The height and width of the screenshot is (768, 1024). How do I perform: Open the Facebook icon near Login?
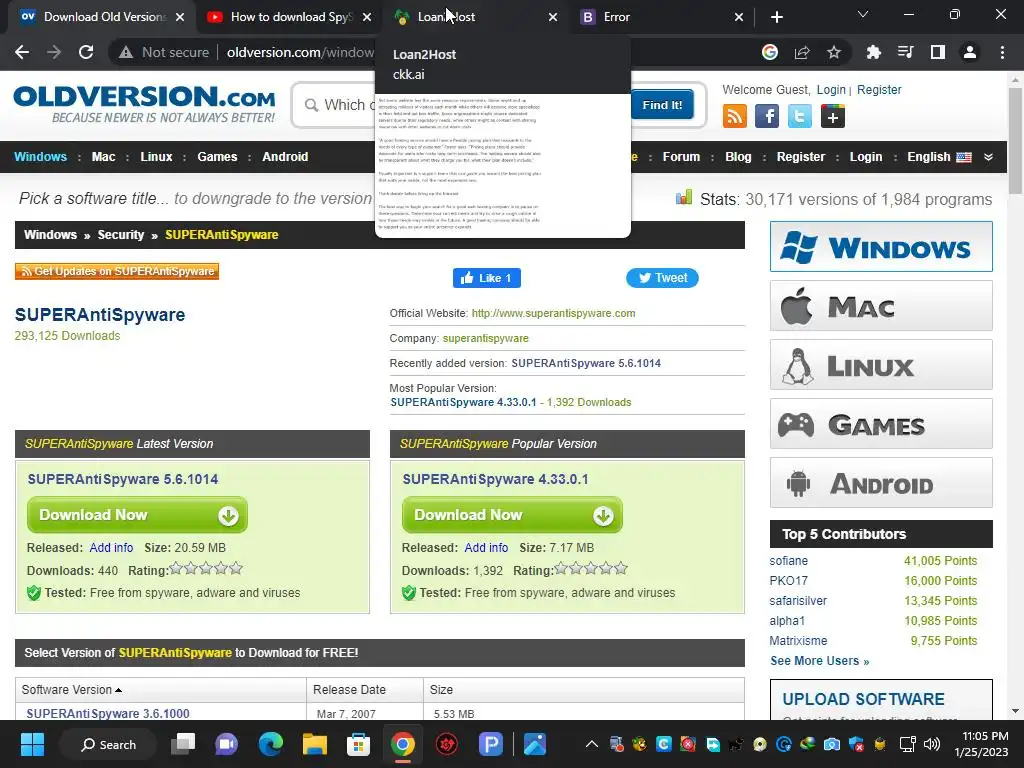[767, 116]
